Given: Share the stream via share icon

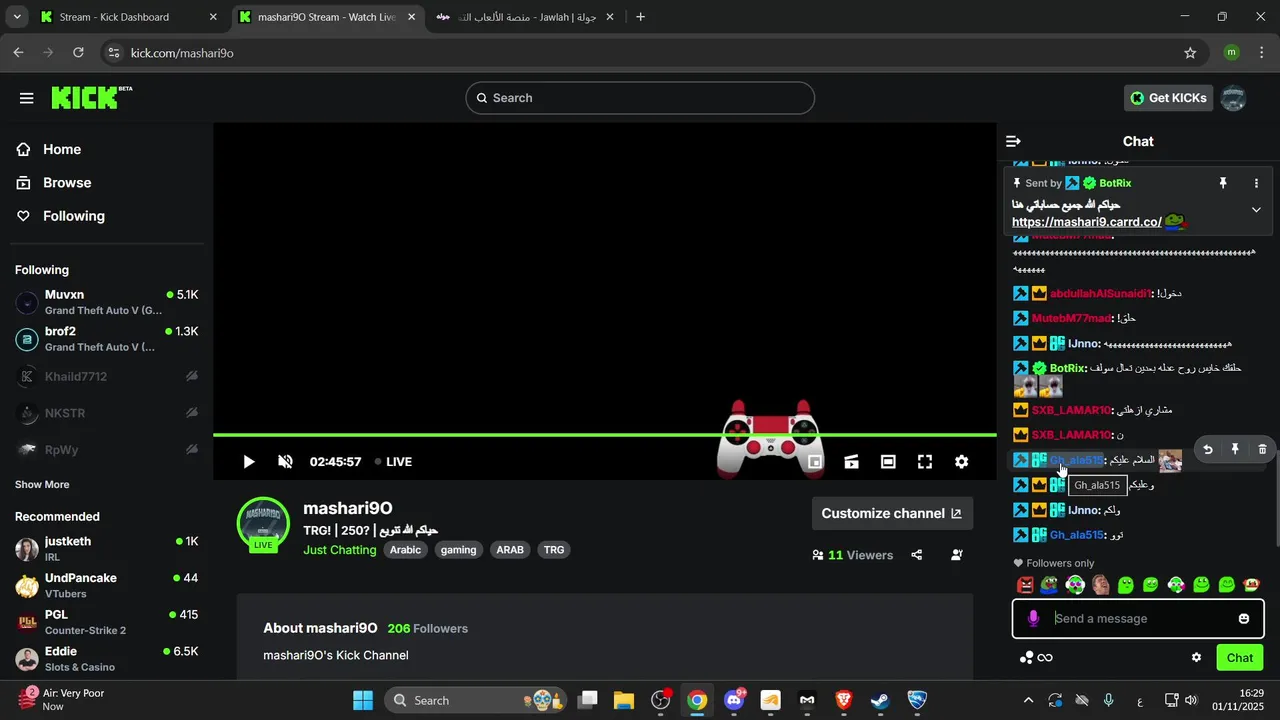Looking at the screenshot, I should point(917,555).
